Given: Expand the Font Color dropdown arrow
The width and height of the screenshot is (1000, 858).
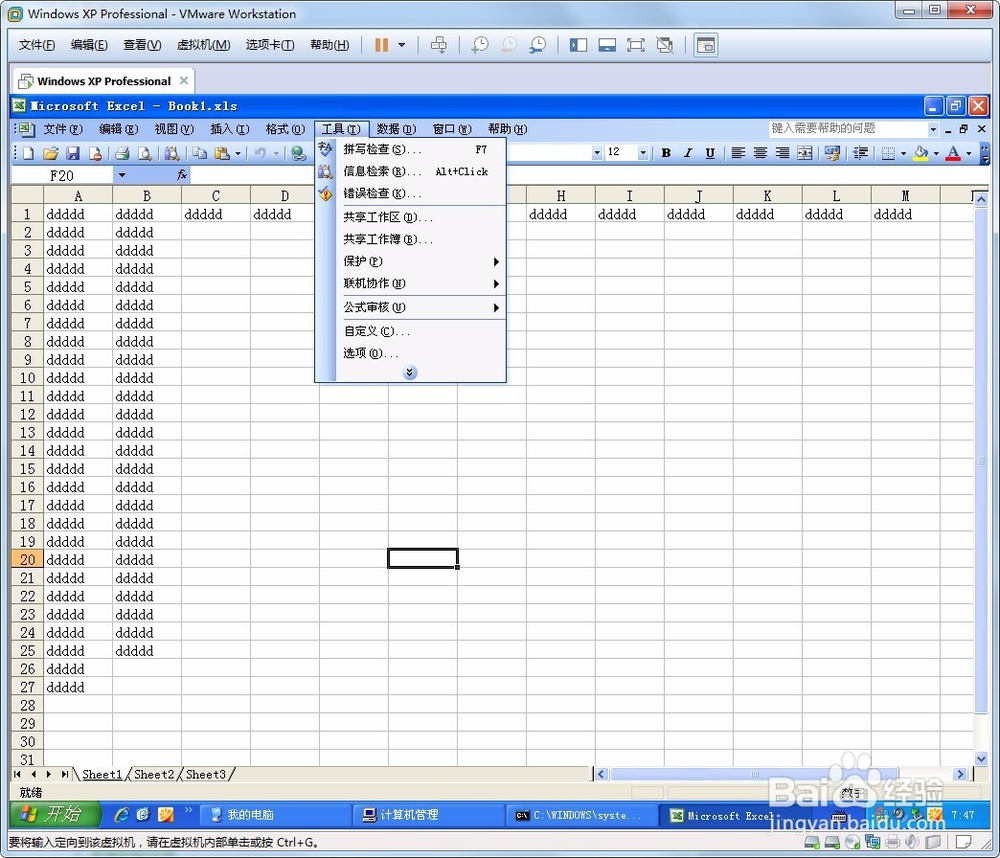Looking at the screenshot, I should [x=968, y=153].
